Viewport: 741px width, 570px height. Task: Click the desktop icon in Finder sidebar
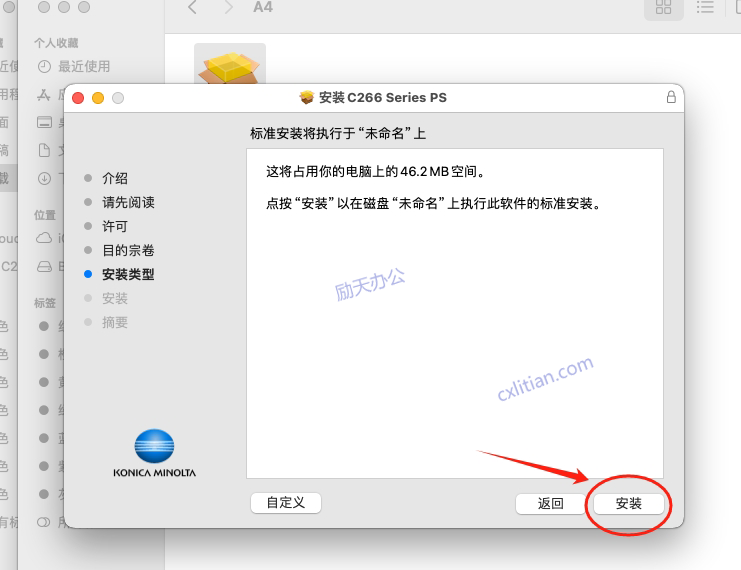(44, 122)
